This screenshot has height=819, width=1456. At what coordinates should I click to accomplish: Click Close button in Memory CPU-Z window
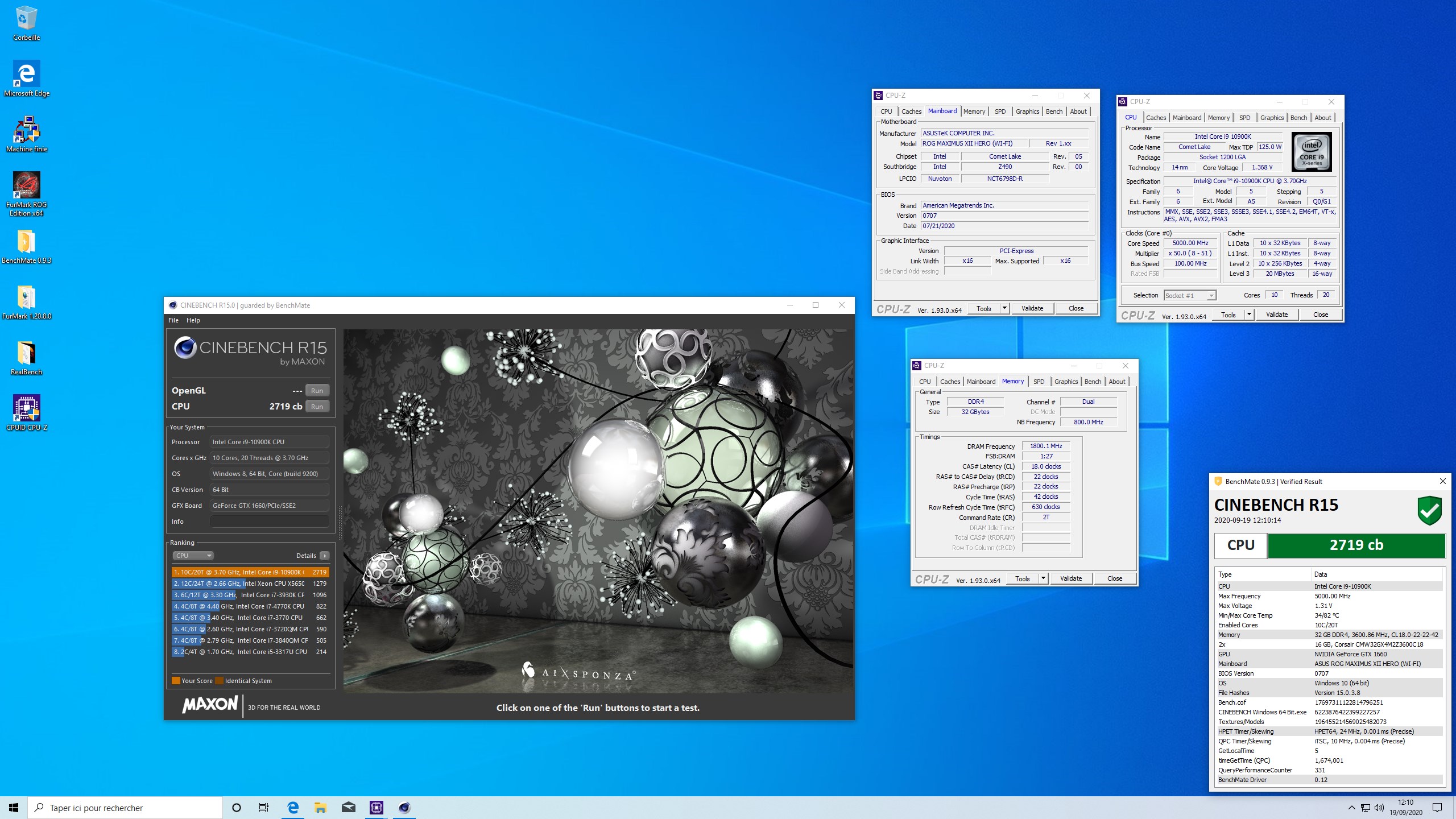click(x=1115, y=578)
